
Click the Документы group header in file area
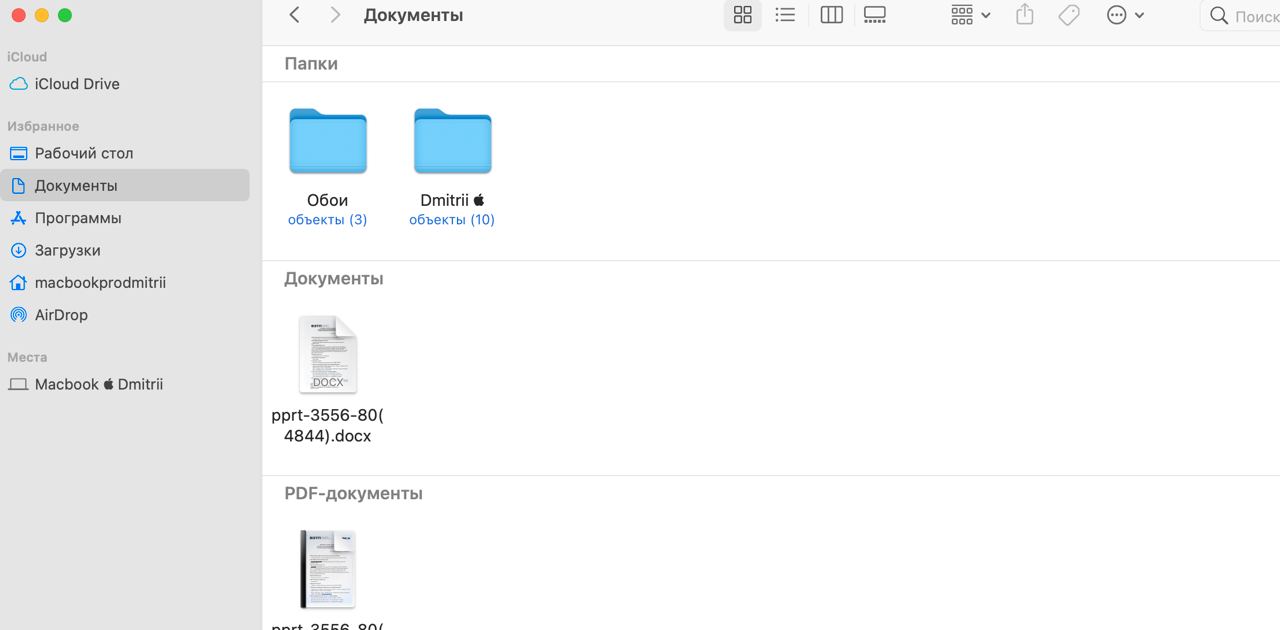click(334, 278)
